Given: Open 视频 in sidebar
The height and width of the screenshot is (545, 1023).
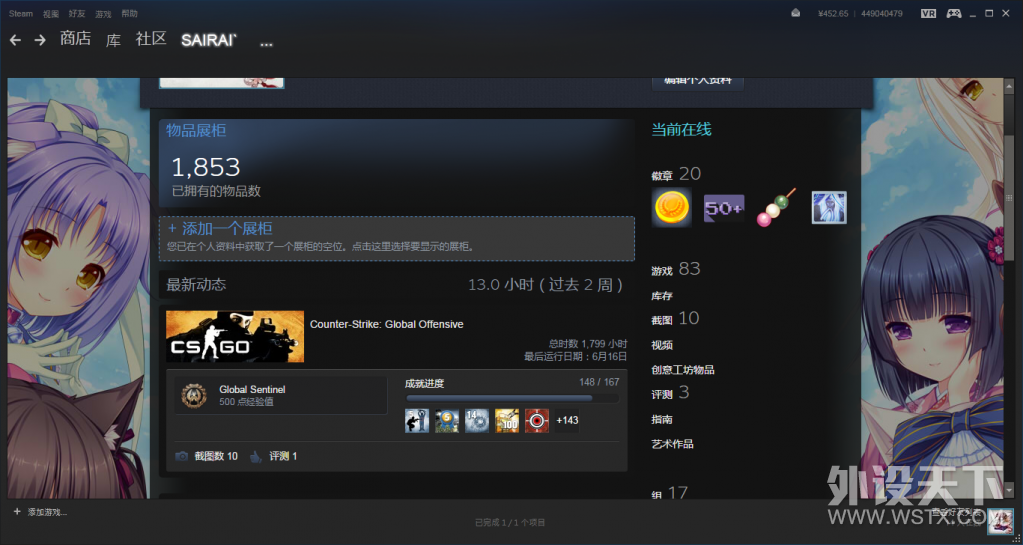Looking at the screenshot, I should (x=662, y=345).
